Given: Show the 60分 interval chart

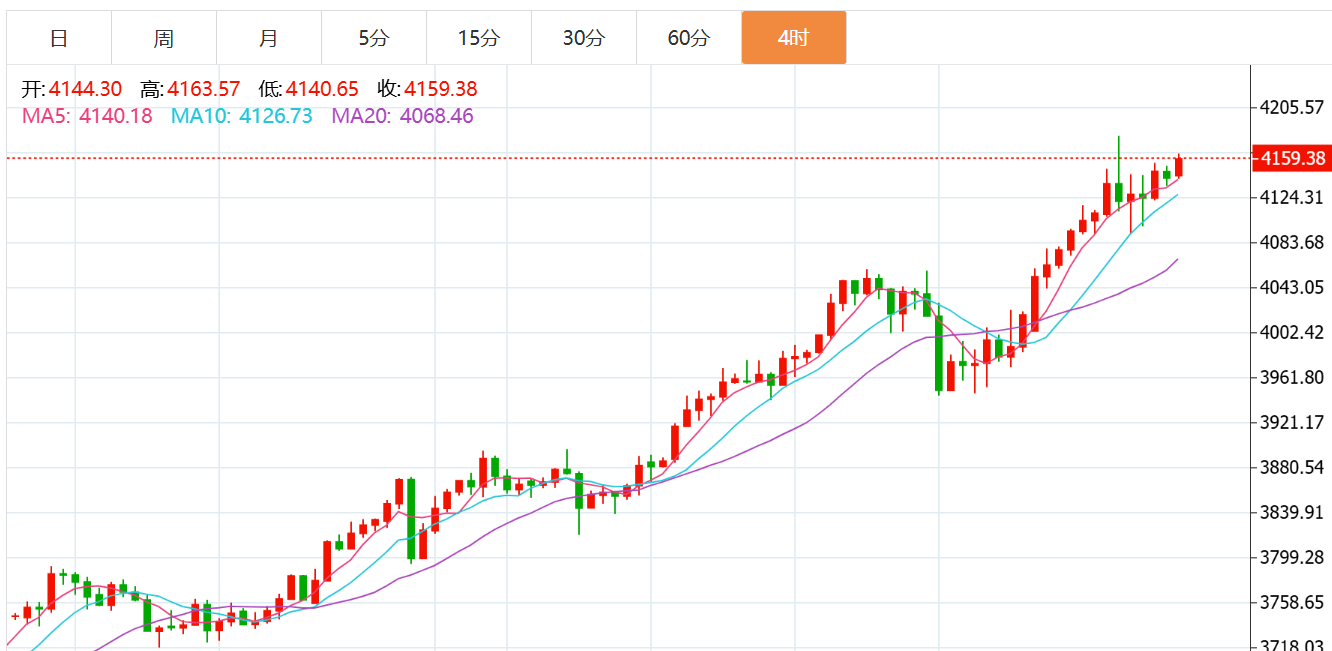Looking at the screenshot, I should (689, 39).
